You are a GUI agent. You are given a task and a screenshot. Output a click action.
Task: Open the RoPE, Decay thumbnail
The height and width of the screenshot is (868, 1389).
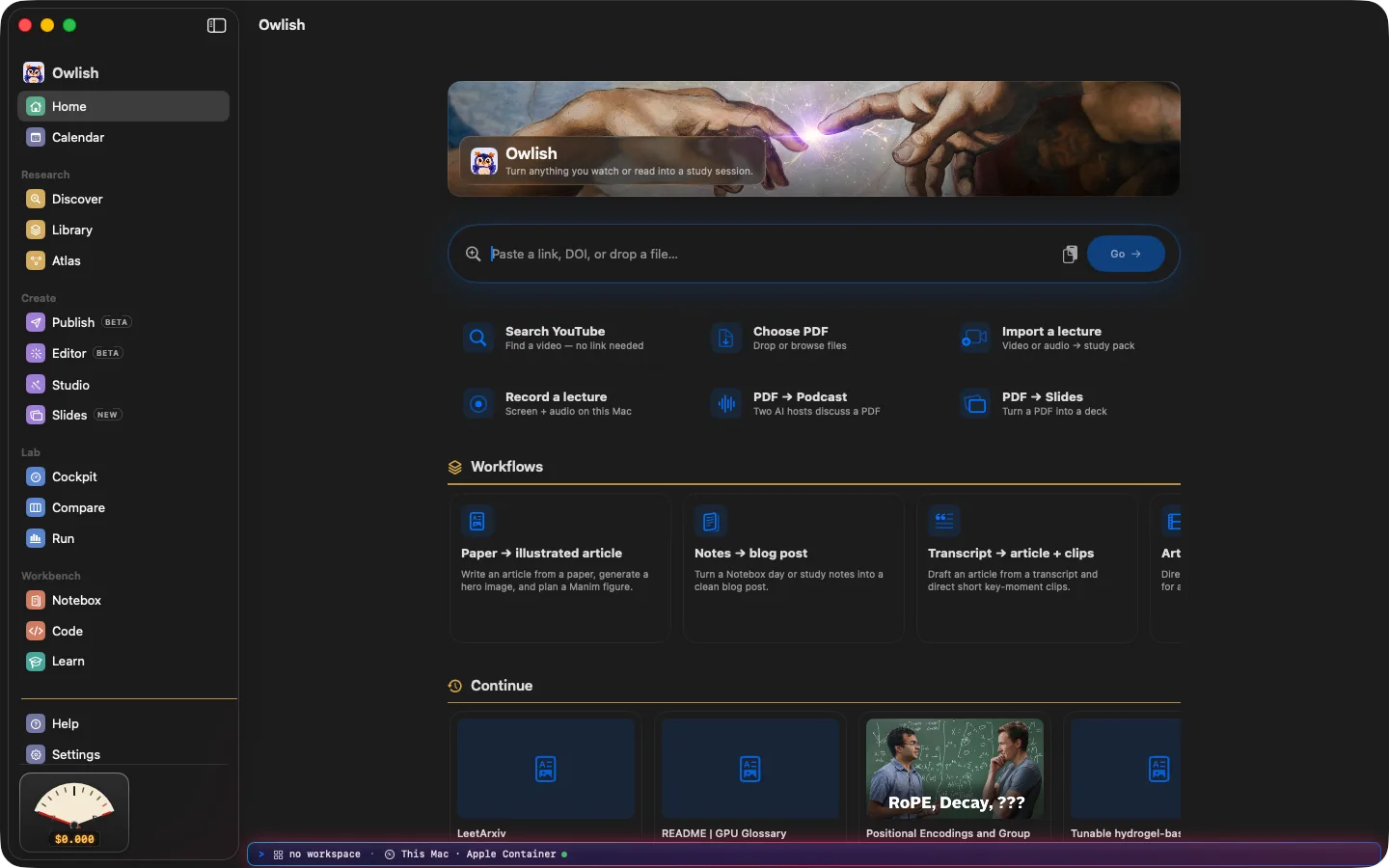point(955,769)
